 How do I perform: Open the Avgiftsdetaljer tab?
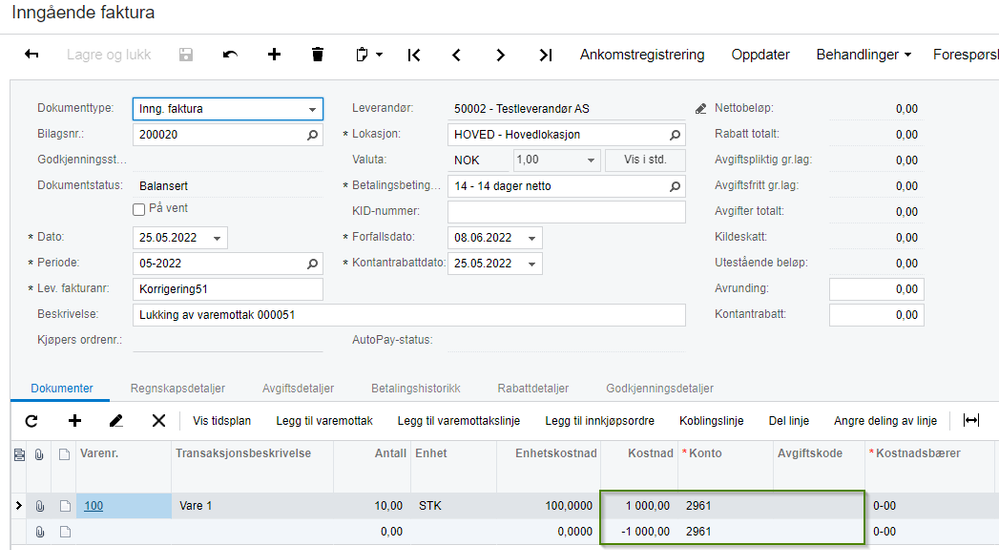(298, 388)
